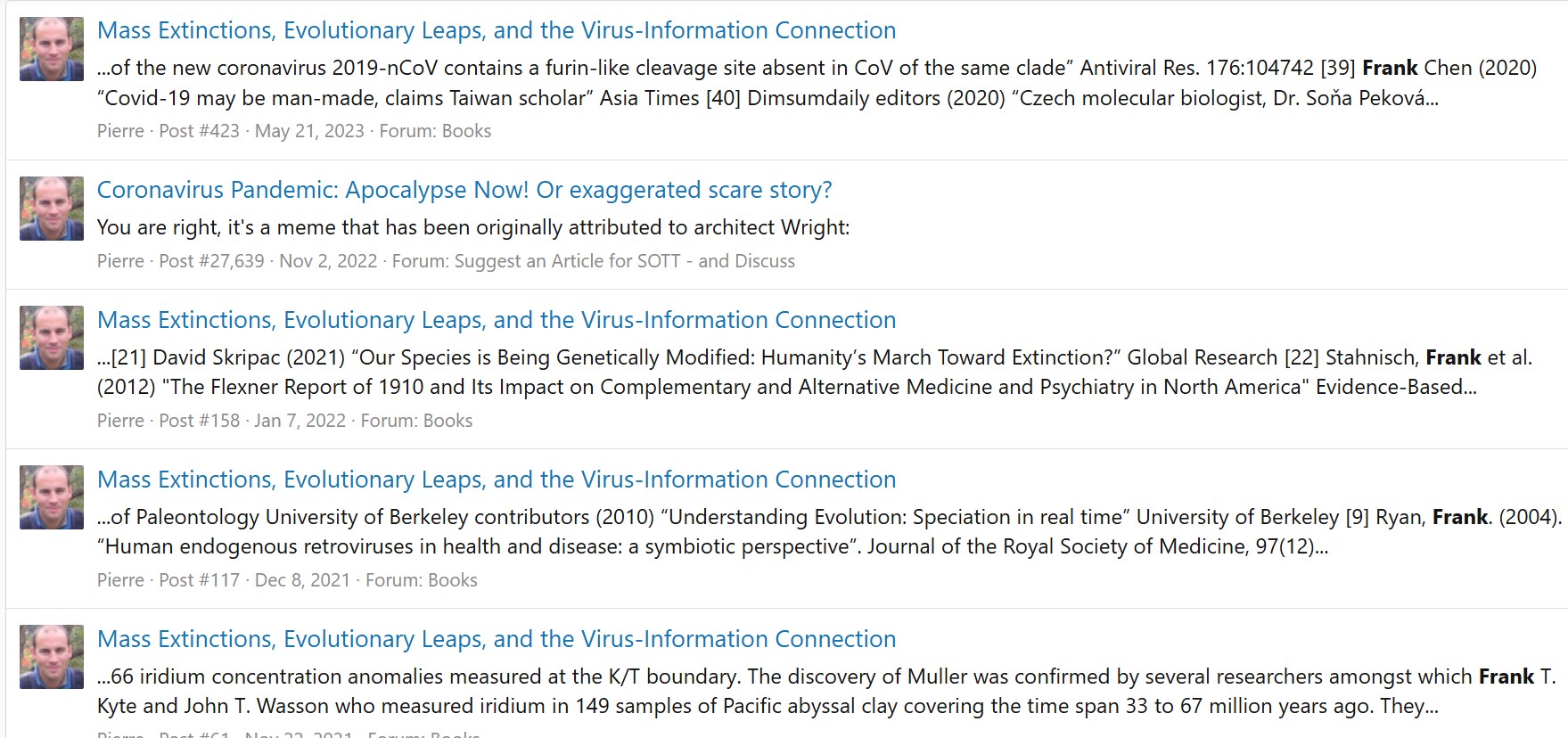Viewport: 1568px width, 738px height.
Task: Open the Mass Extinctions result about the K/T boundary
Action: point(496,639)
